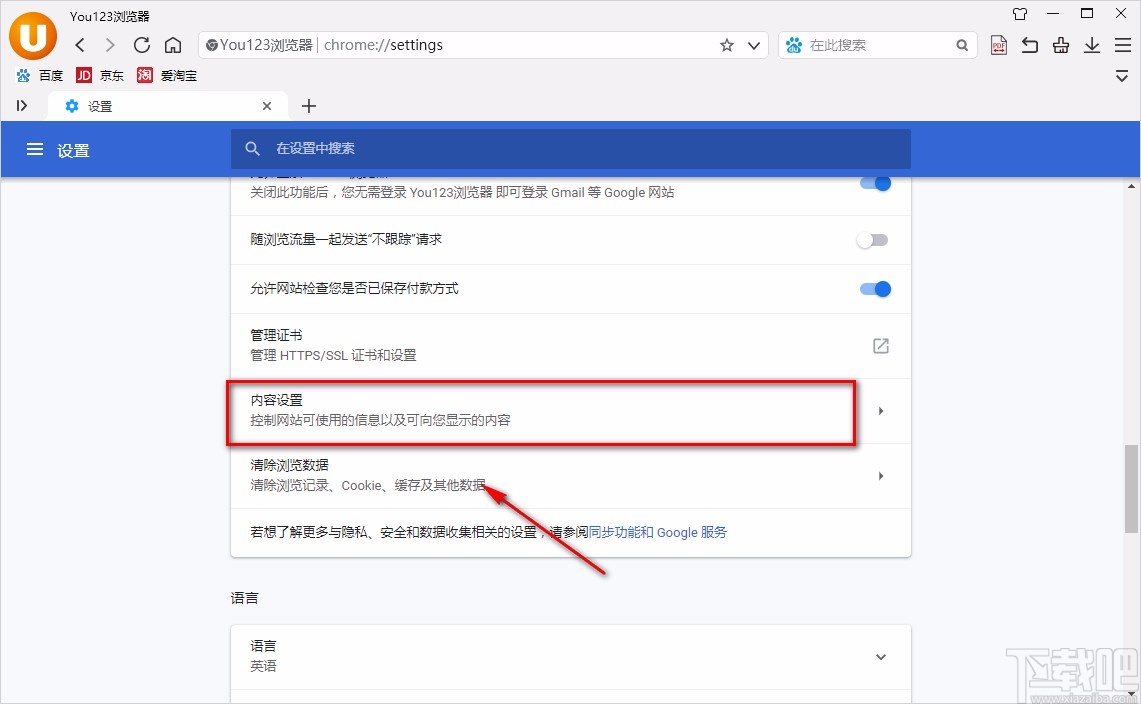Bookmark this page with star icon
The image size is (1141, 704).
point(727,45)
